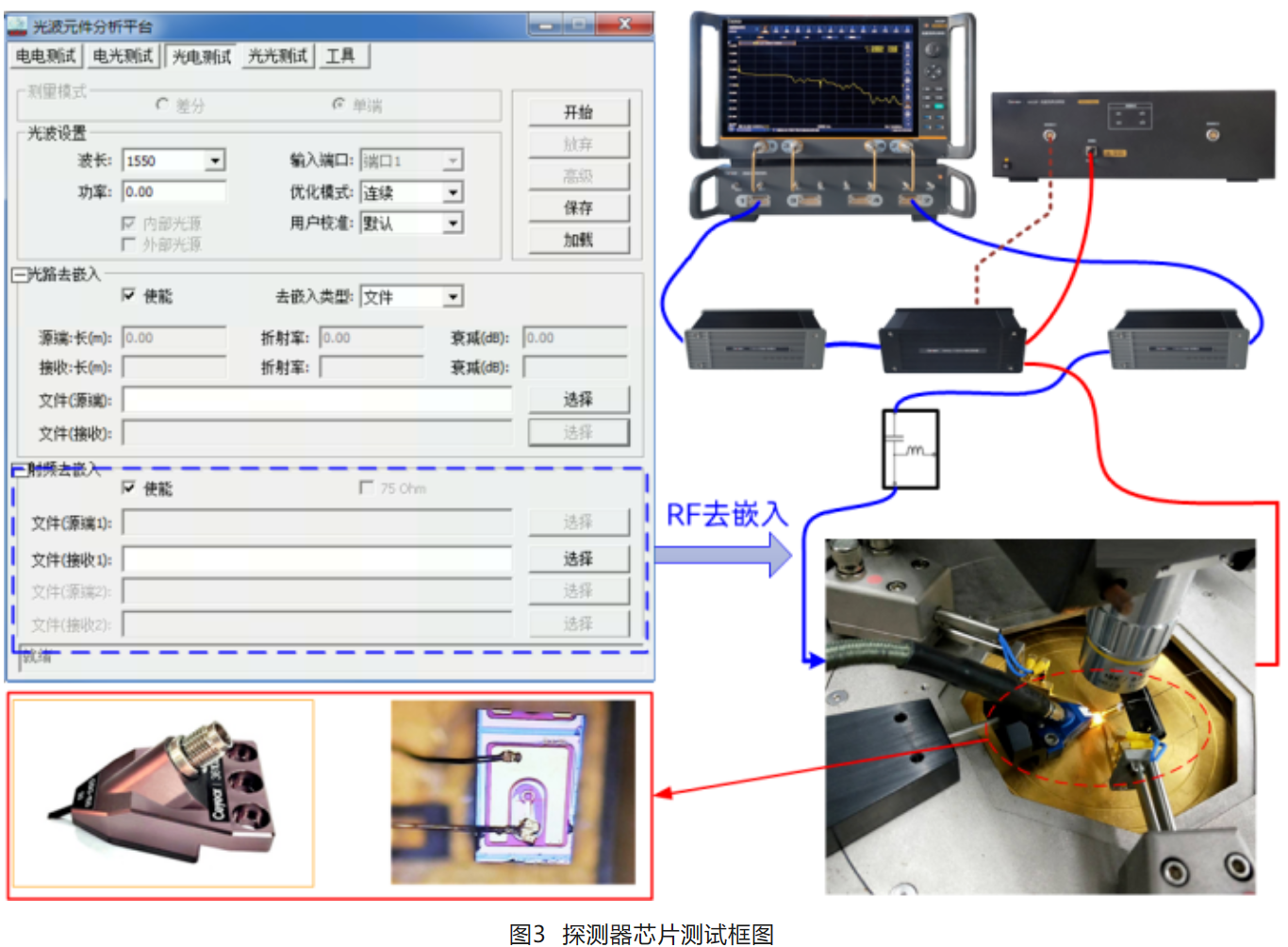The image size is (1288, 947).
Task: Expand the 去嵌入类型 dropdown
Action: click(453, 297)
